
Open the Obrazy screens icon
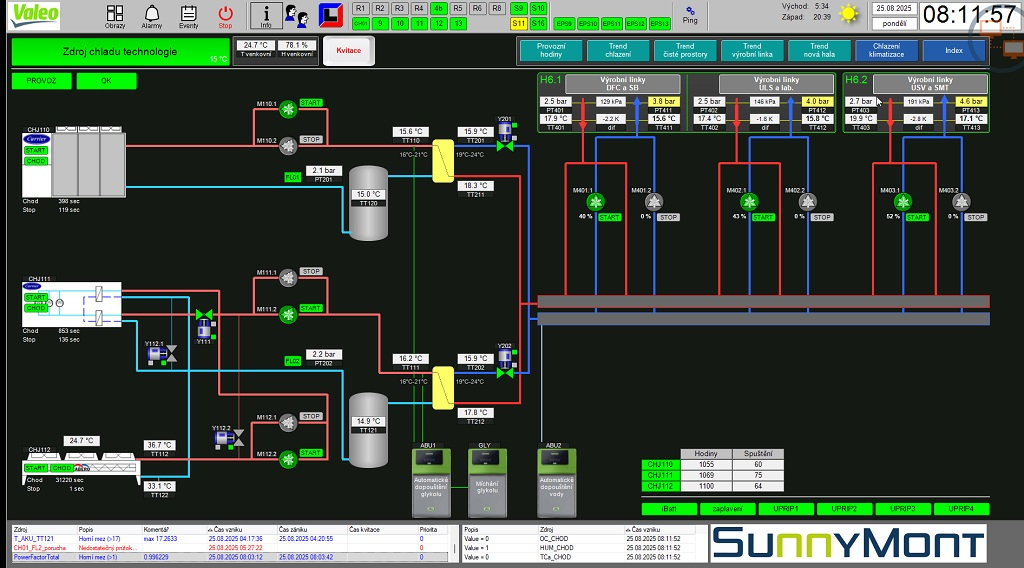[x=115, y=13]
